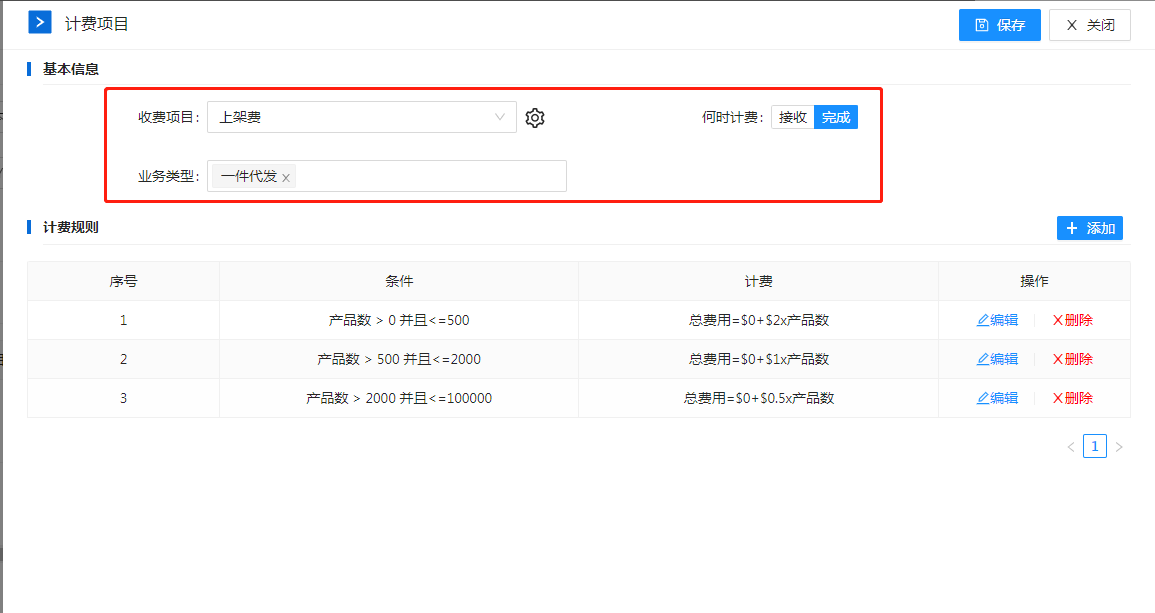Save the billing item with 保存
This screenshot has width=1155, height=613.
(x=999, y=25)
